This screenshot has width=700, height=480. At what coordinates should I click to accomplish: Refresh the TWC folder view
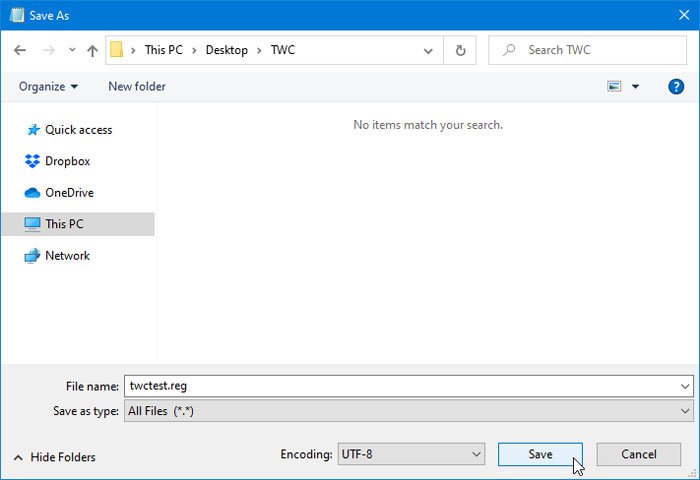[460, 50]
